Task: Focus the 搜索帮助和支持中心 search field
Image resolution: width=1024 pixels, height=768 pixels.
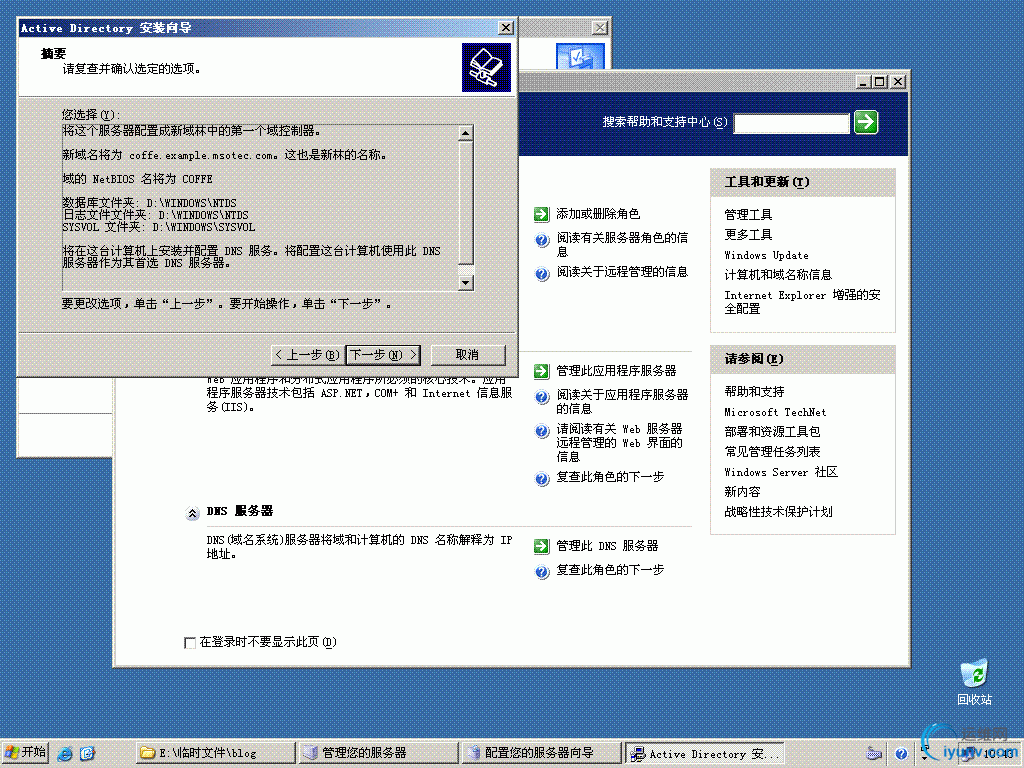Action: pos(792,123)
